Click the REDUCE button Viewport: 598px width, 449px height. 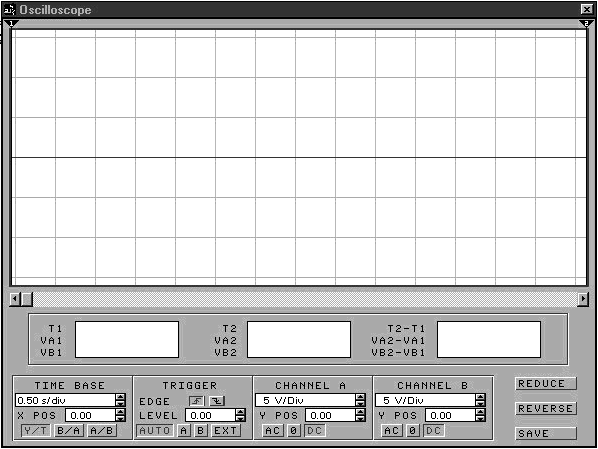pos(546,384)
